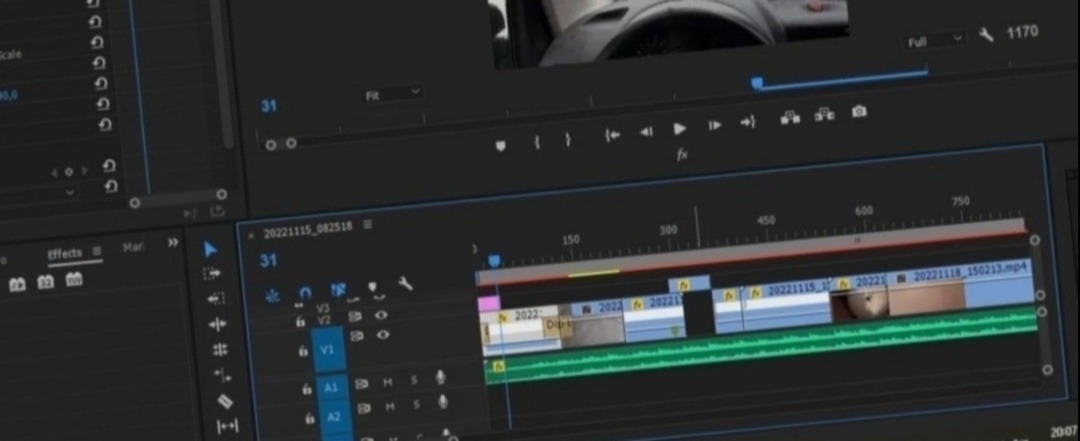Close the 20221115_082518 sequence tab
The height and width of the screenshot is (441, 1080).
point(251,235)
